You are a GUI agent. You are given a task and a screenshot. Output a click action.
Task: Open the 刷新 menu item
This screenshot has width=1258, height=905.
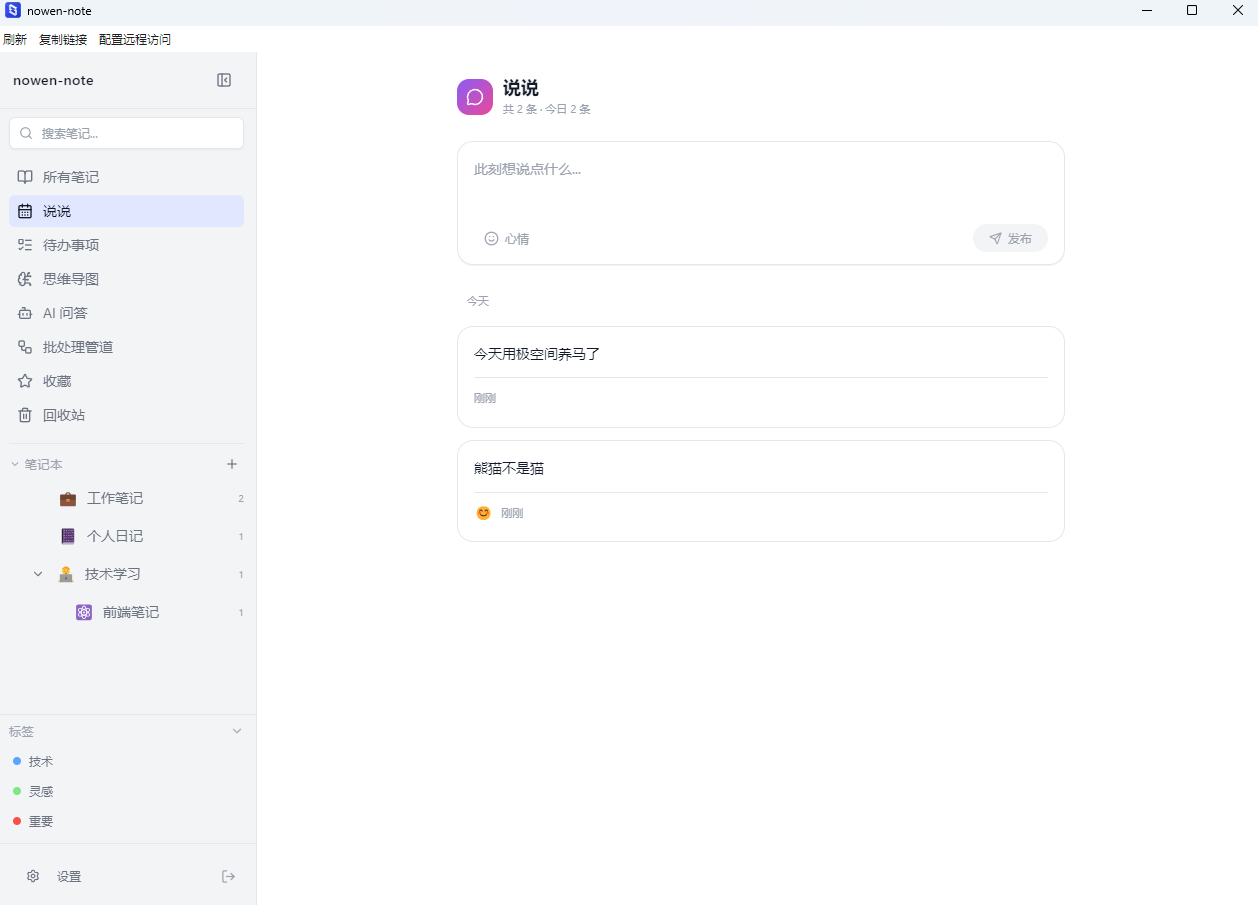[x=15, y=40]
